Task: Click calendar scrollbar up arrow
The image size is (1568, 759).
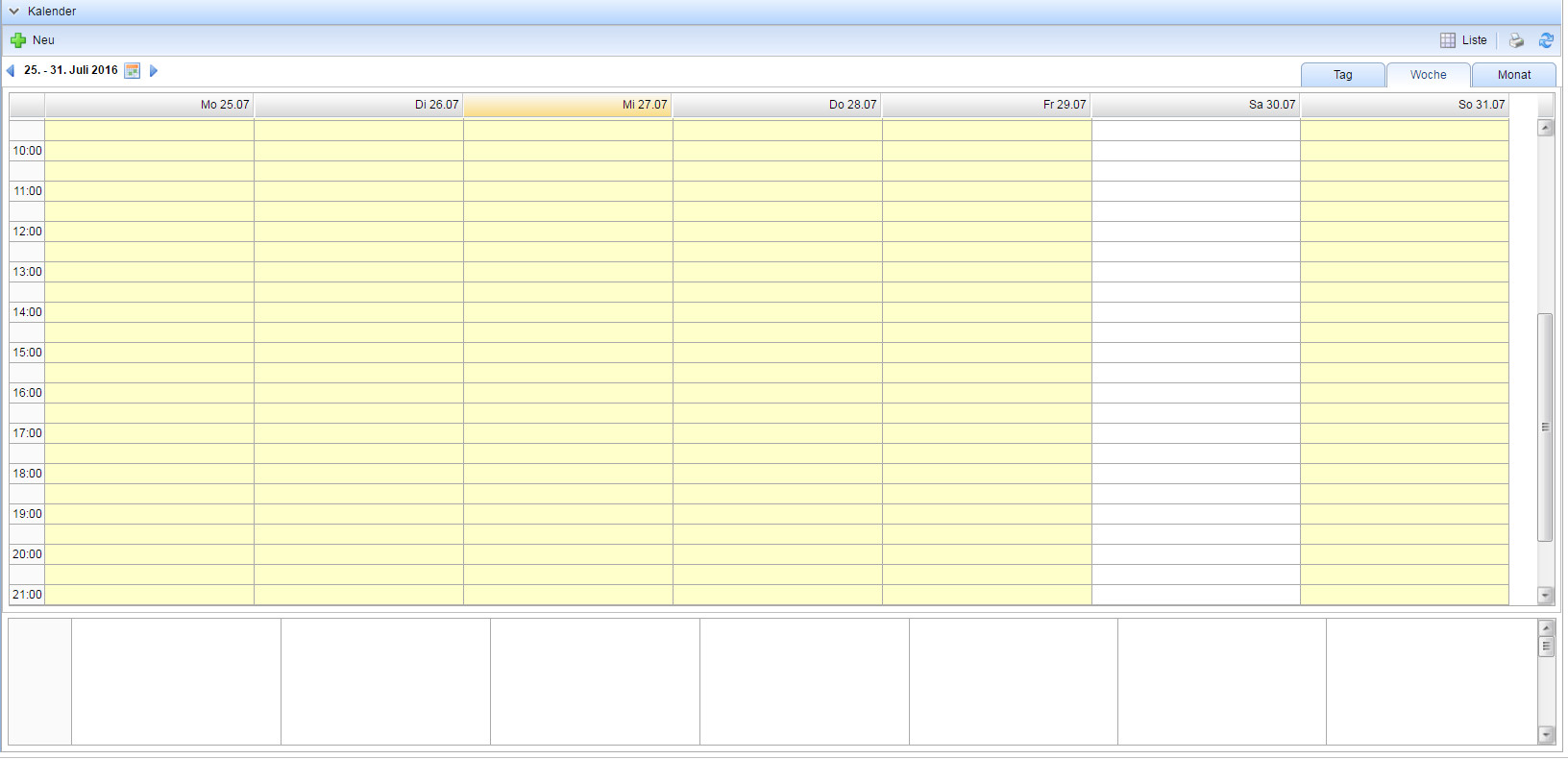Action: point(1546,128)
